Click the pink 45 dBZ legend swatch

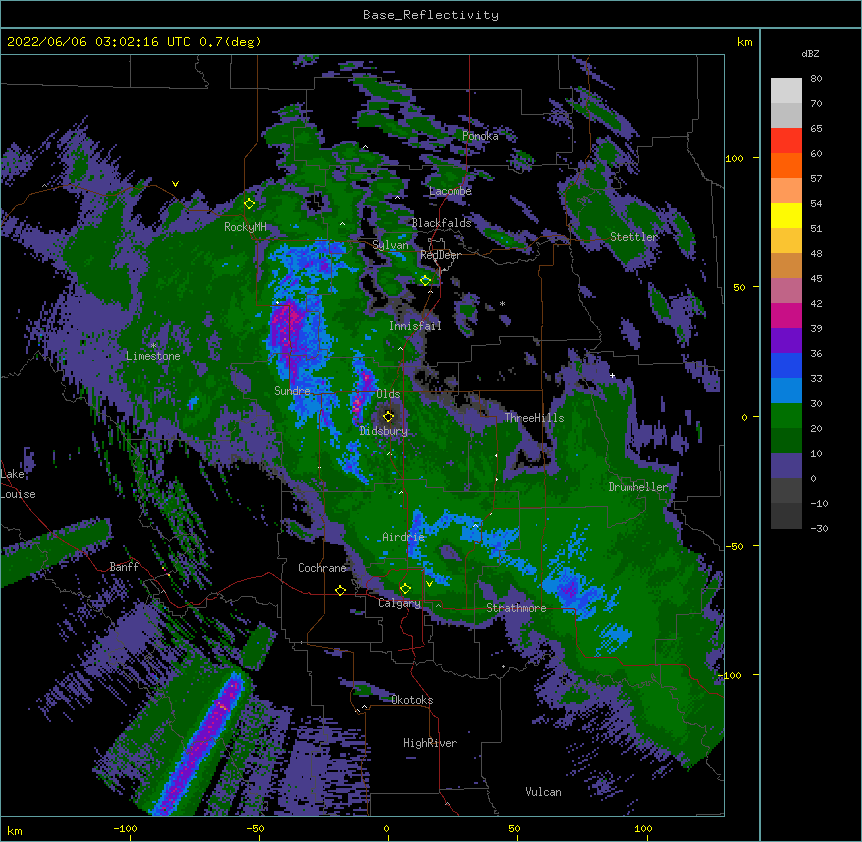[x=786, y=290]
